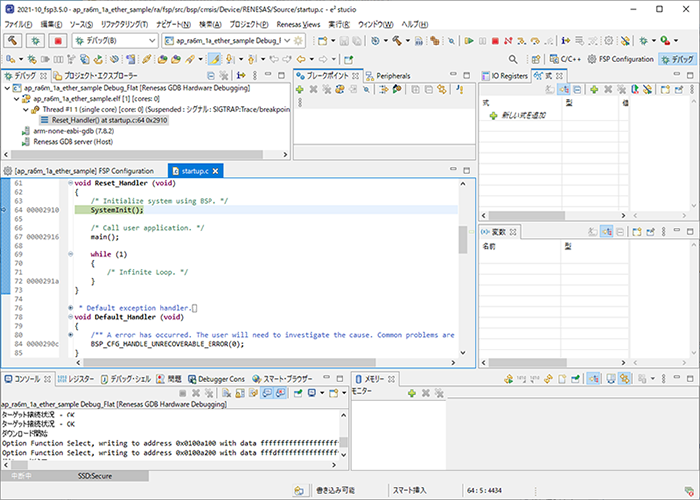700x500 pixels.
Task: Click the search magnifier icon in toolbar
Action: tap(513, 59)
